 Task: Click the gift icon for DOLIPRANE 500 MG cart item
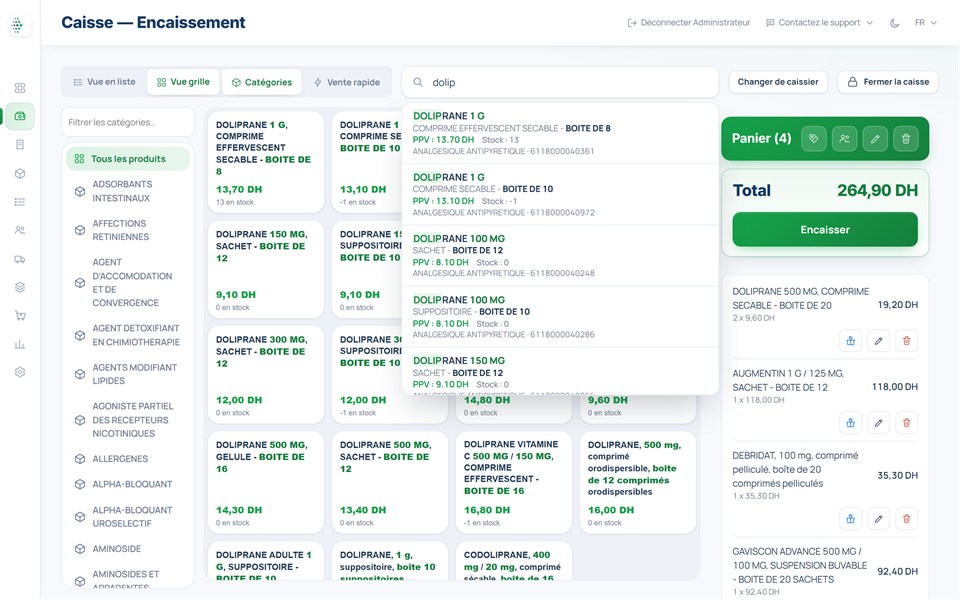pos(850,341)
